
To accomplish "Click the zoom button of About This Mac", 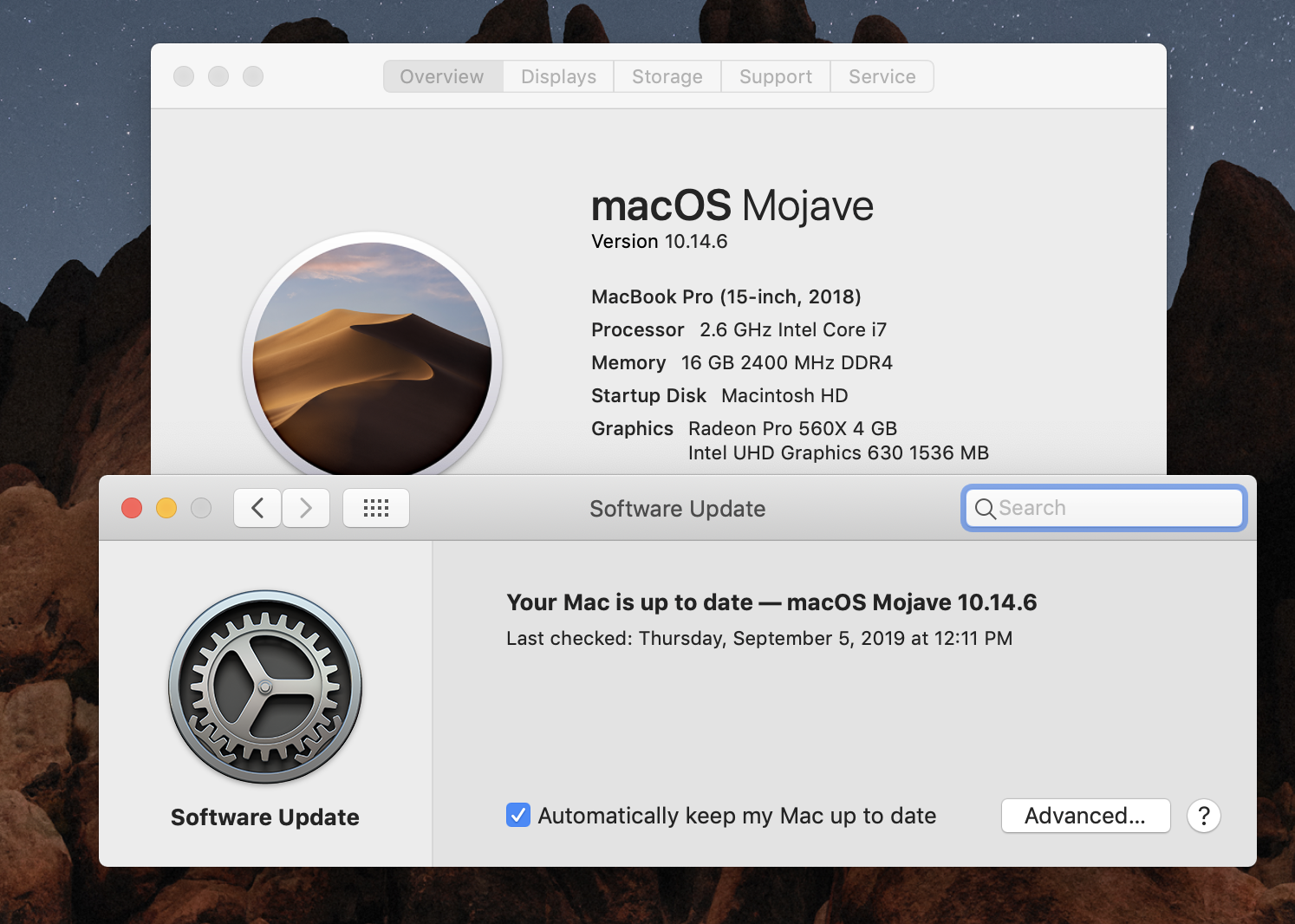I will (253, 76).
